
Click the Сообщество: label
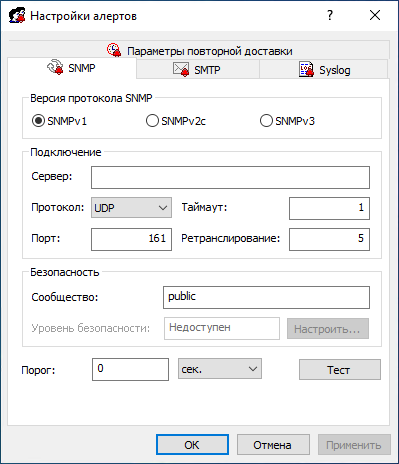point(65,297)
